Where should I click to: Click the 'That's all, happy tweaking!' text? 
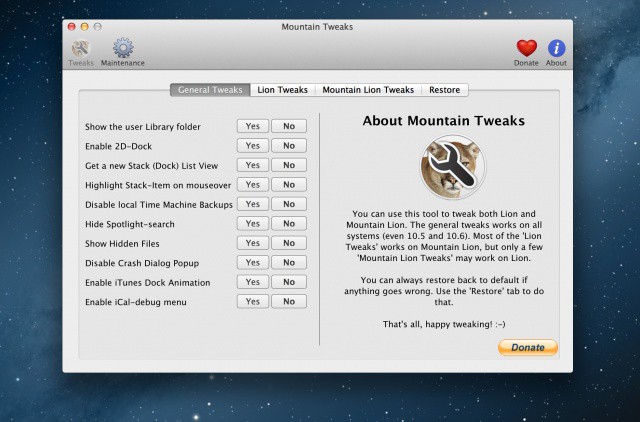[444, 324]
